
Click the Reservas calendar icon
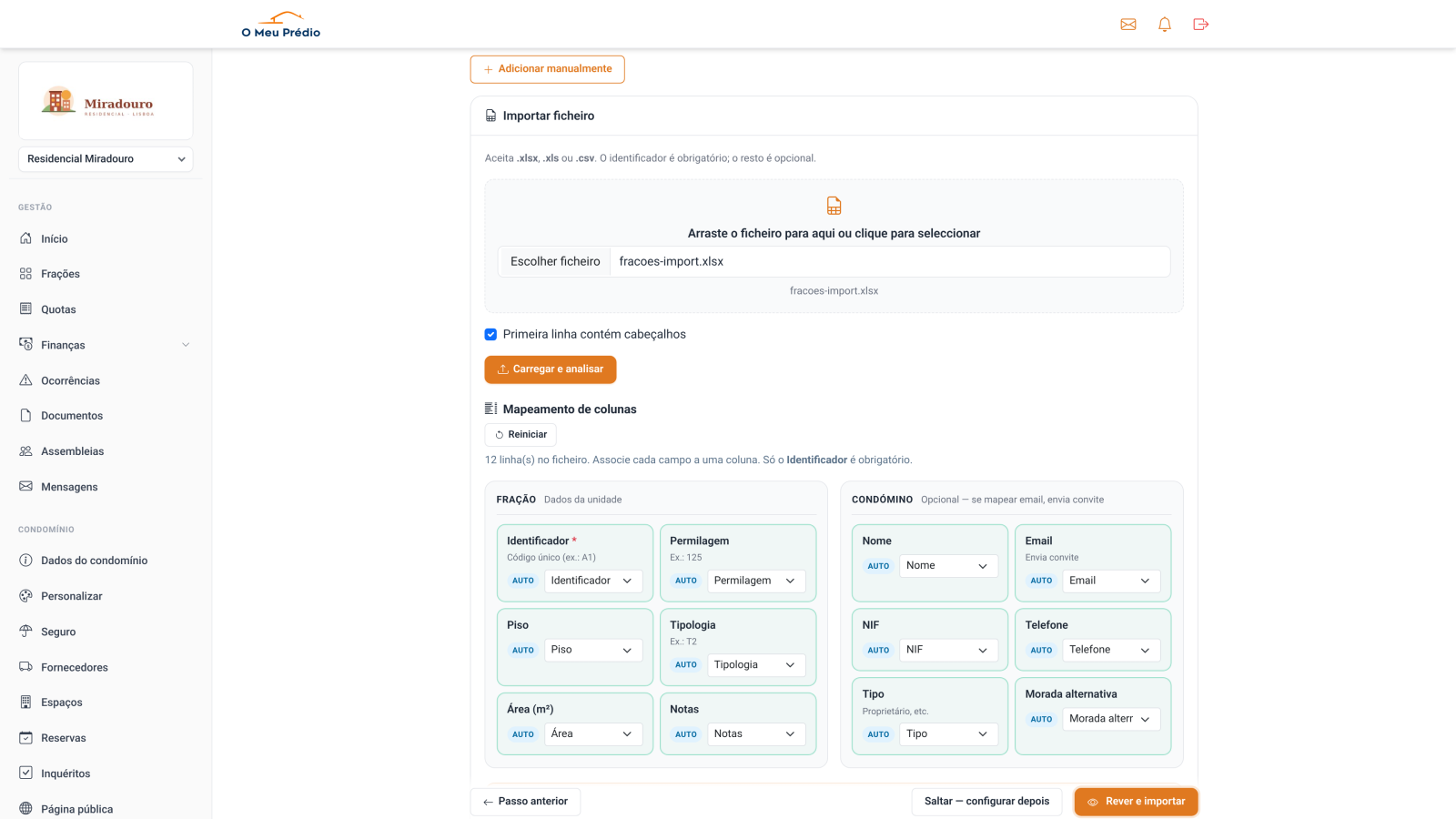[x=25, y=738]
